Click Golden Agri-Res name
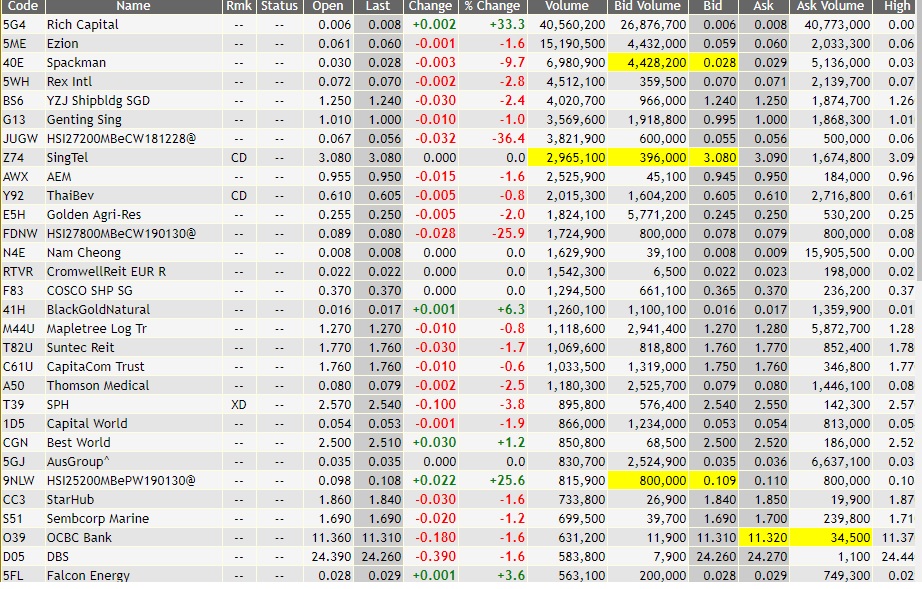The image size is (922, 589). click(x=94, y=215)
